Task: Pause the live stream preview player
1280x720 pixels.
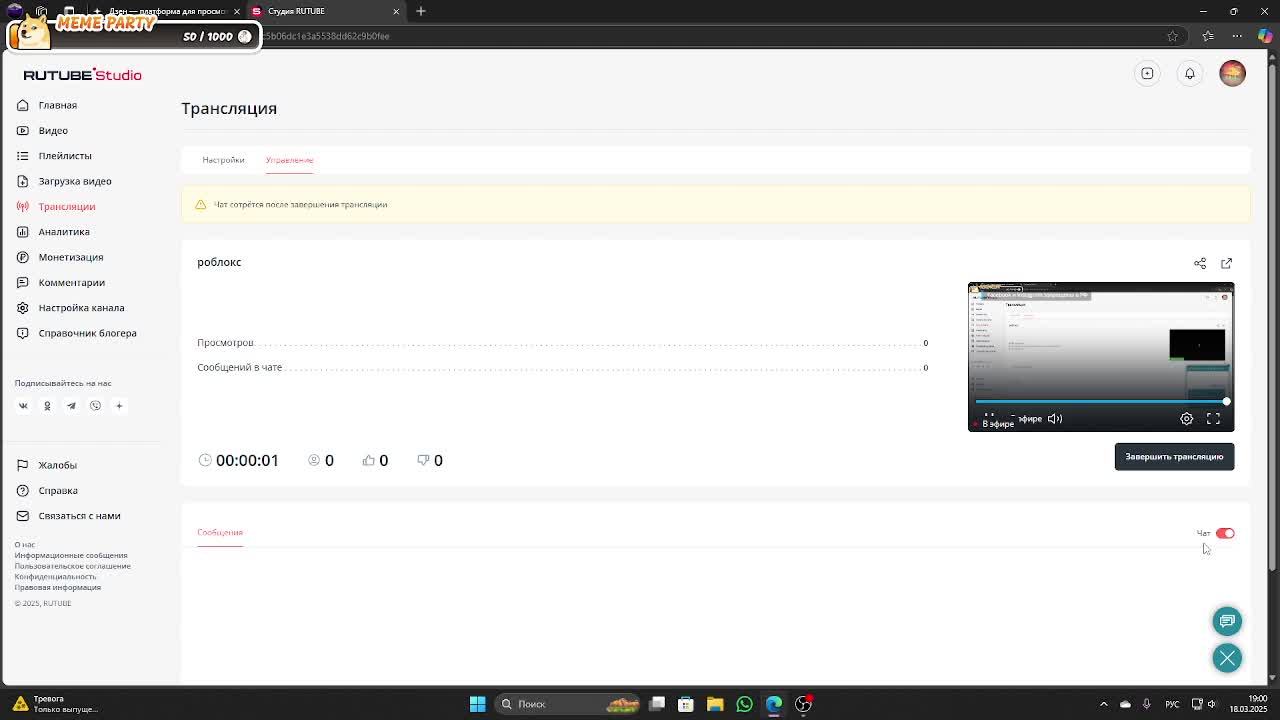Action: [x=989, y=418]
